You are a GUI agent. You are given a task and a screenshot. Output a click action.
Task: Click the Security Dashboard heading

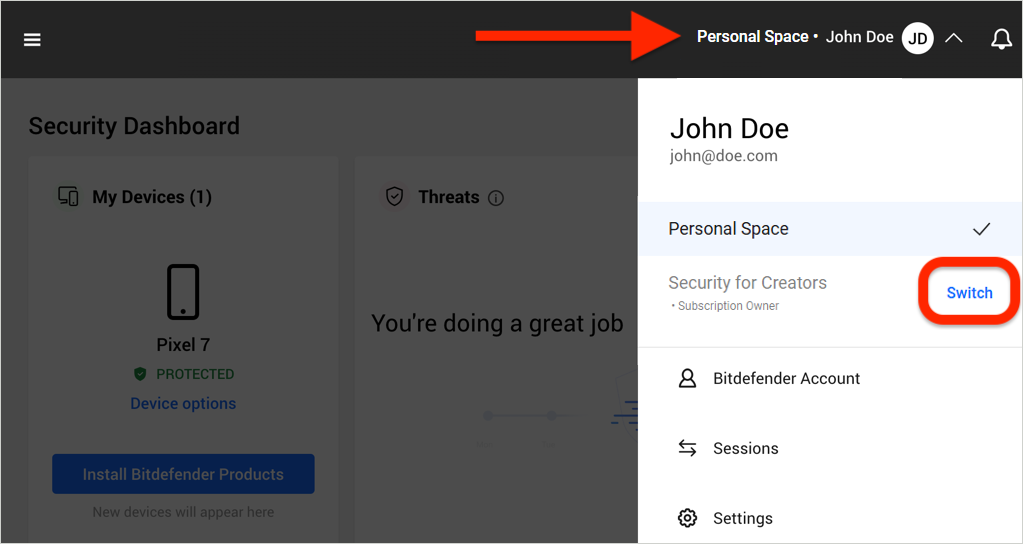click(x=134, y=125)
